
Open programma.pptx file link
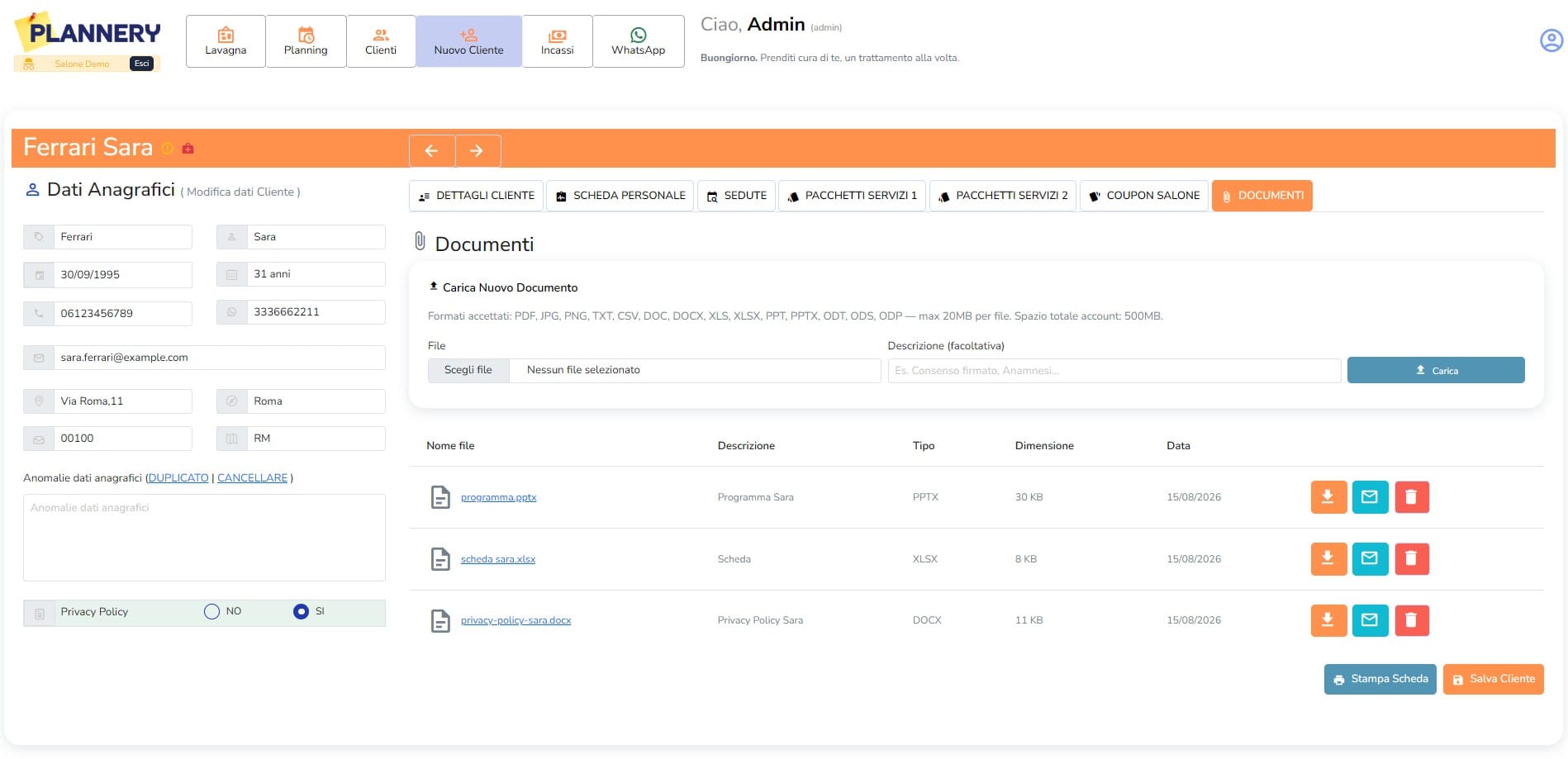tap(498, 497)
